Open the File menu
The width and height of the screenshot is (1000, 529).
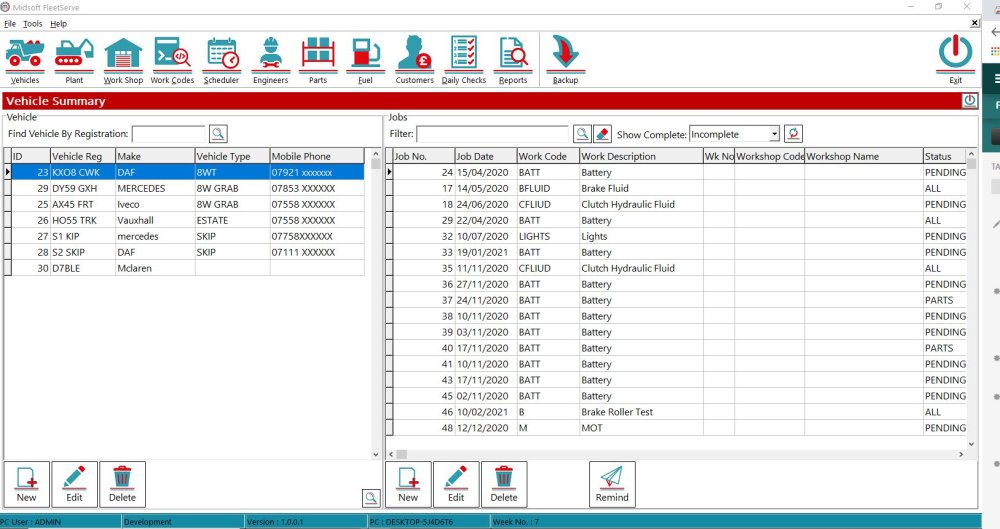coord(10,23)
